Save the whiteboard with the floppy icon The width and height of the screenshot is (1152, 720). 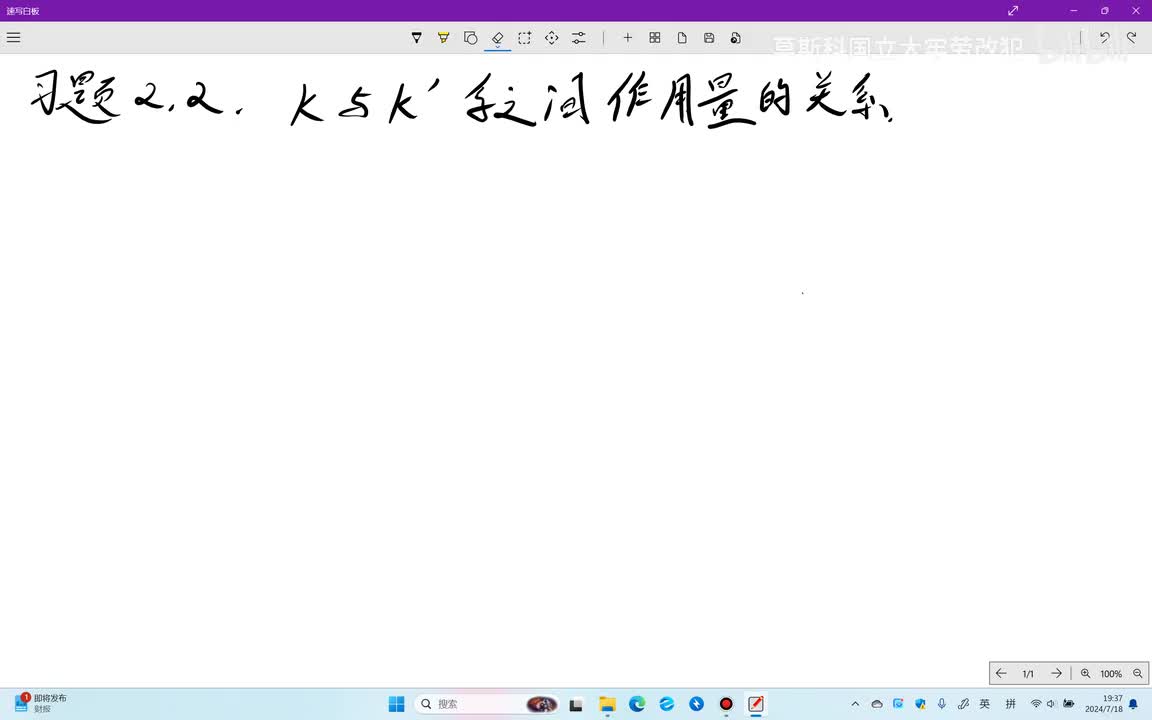(709, 37)
